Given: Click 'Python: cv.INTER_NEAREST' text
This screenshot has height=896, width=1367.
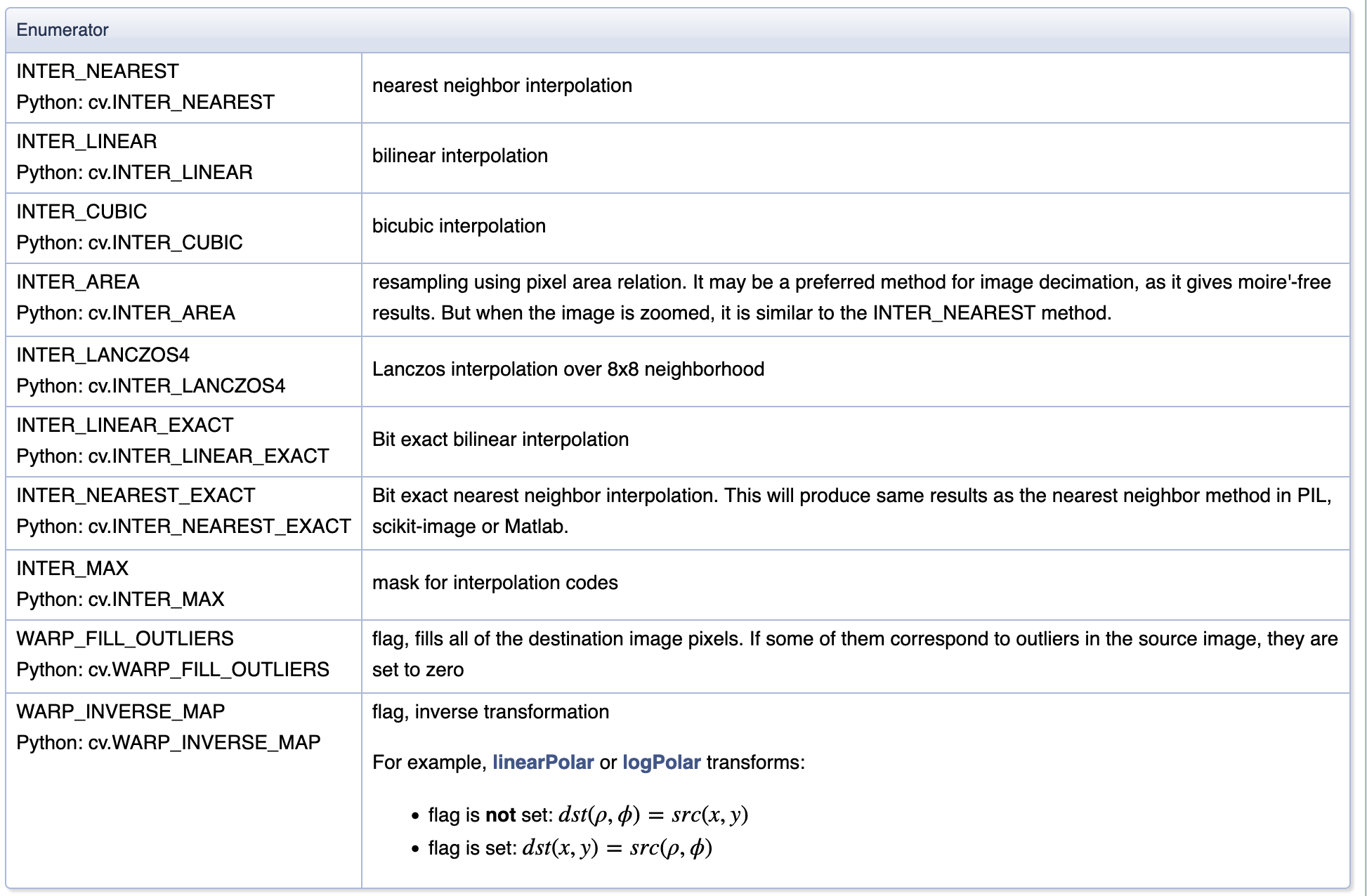Looking at the screenshot, I should pyautogui.click(x=145, y=102).
